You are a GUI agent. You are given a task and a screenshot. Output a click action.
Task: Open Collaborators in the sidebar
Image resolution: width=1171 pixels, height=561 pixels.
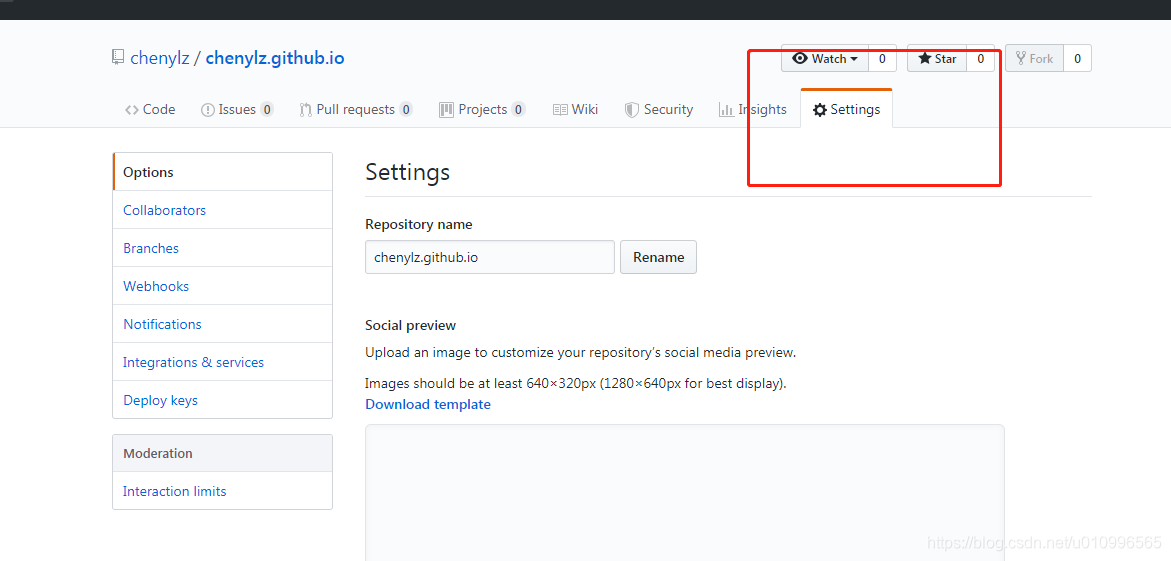click(223, 210)
